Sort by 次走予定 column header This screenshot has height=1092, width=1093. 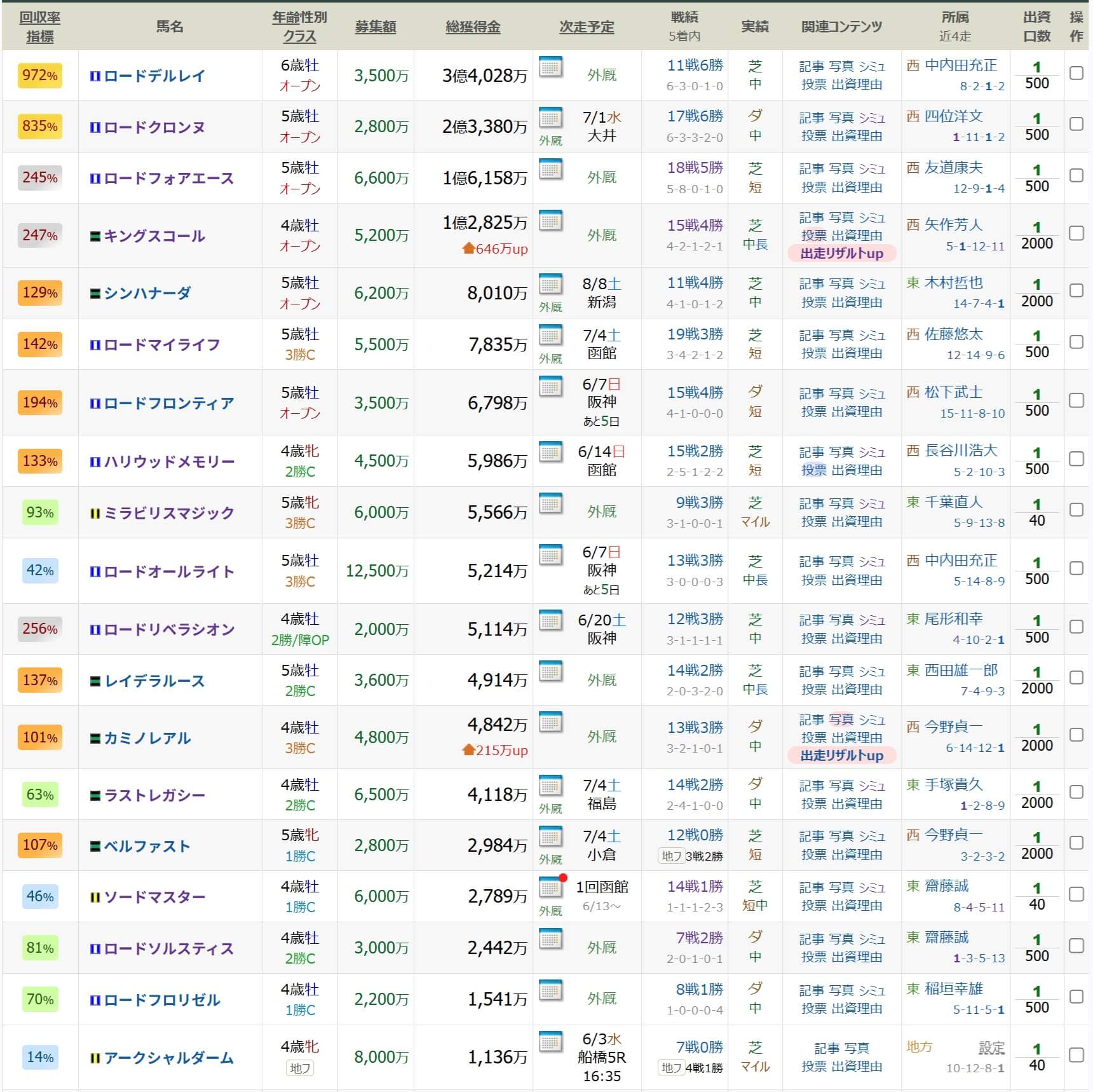(x=587, y=27)
